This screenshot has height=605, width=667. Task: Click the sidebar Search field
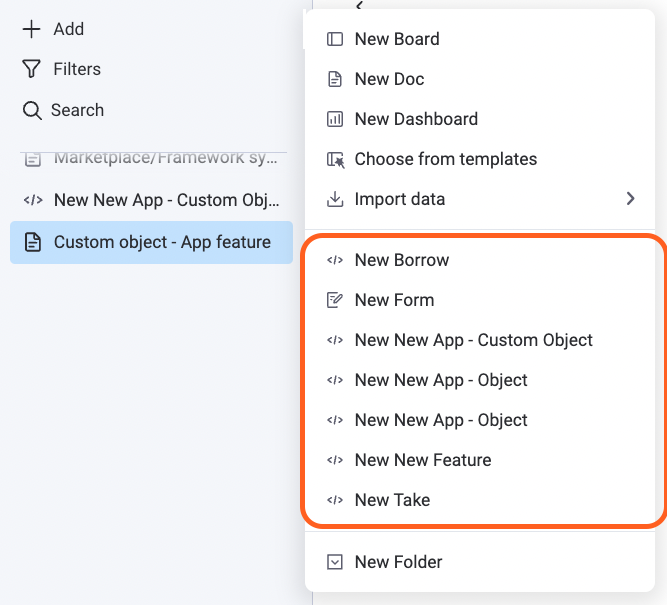point(64,110)
